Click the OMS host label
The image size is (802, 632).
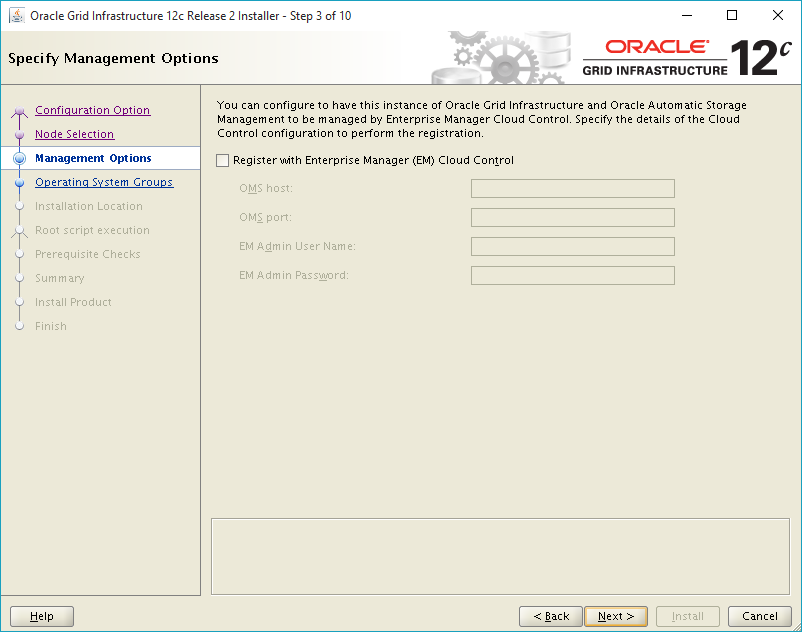coord(266,188)
